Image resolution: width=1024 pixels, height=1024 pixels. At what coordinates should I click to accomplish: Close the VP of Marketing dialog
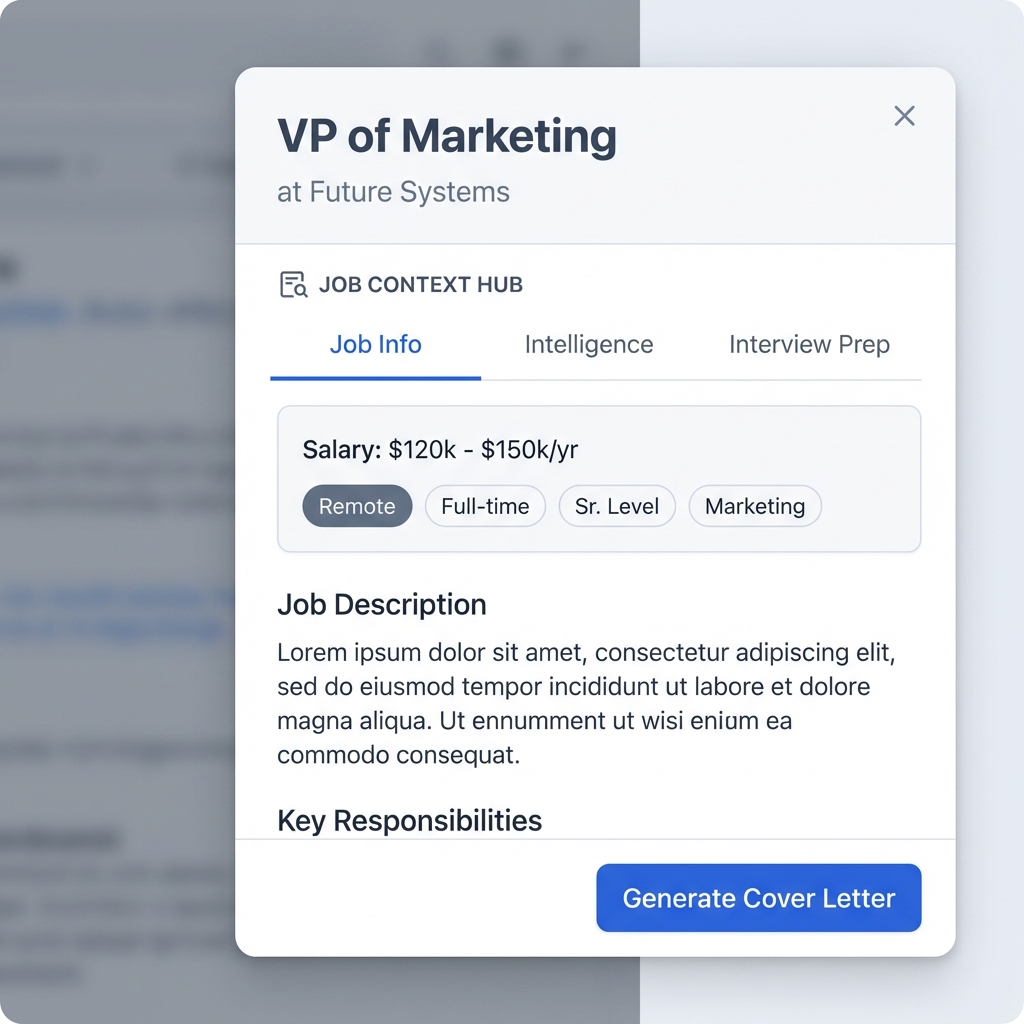pos(904,116)
